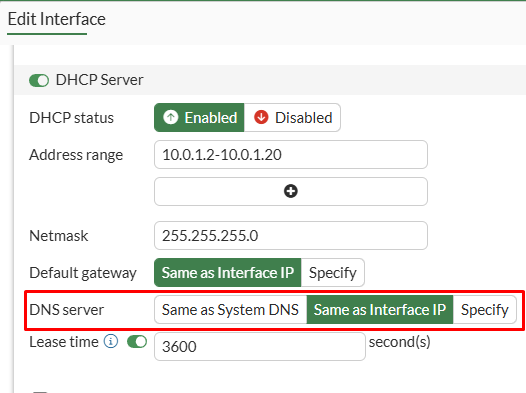
Task: Click the DNS server label
Action: click(66, 310)
